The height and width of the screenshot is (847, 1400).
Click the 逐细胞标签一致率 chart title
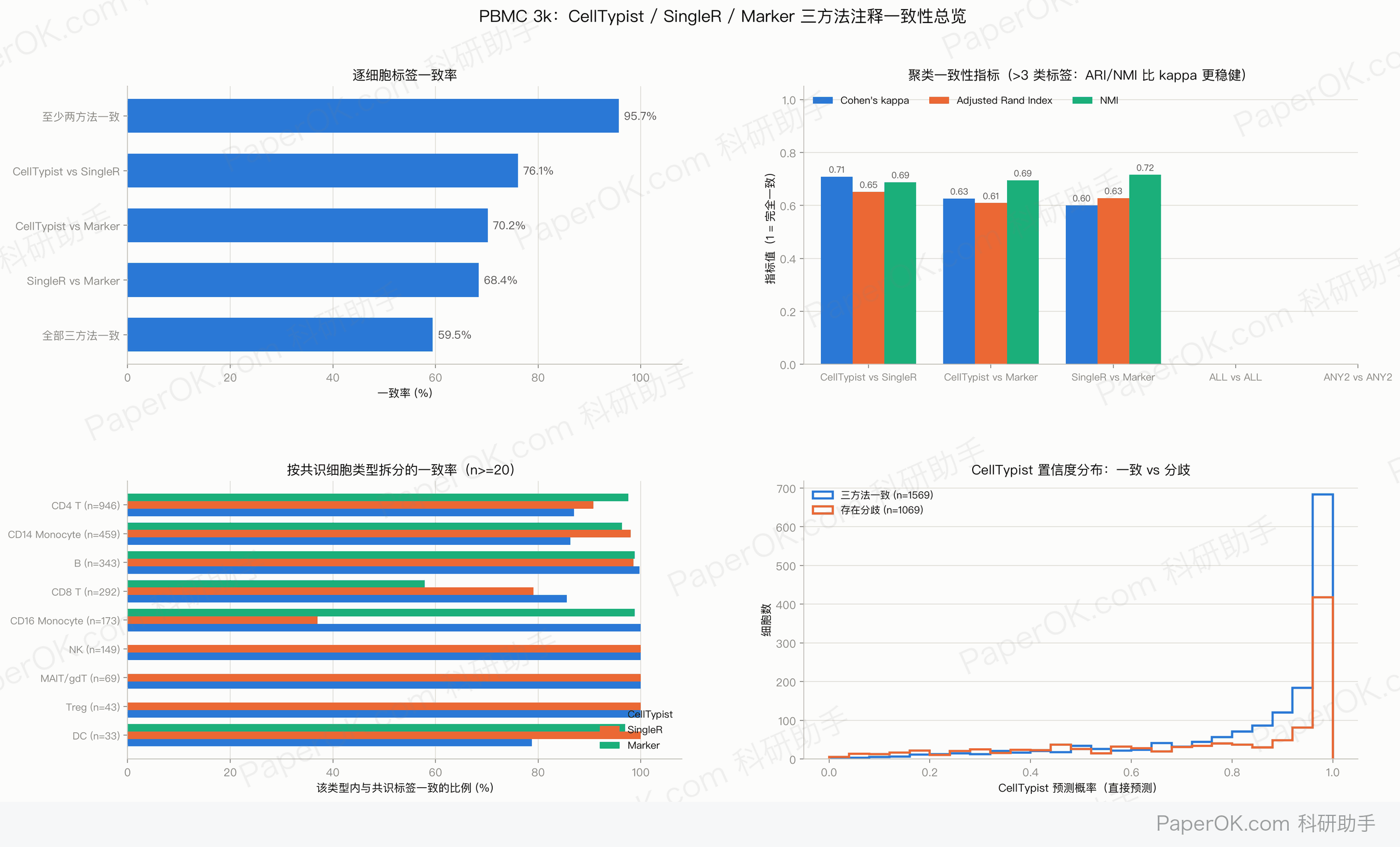tap(405, 75)
